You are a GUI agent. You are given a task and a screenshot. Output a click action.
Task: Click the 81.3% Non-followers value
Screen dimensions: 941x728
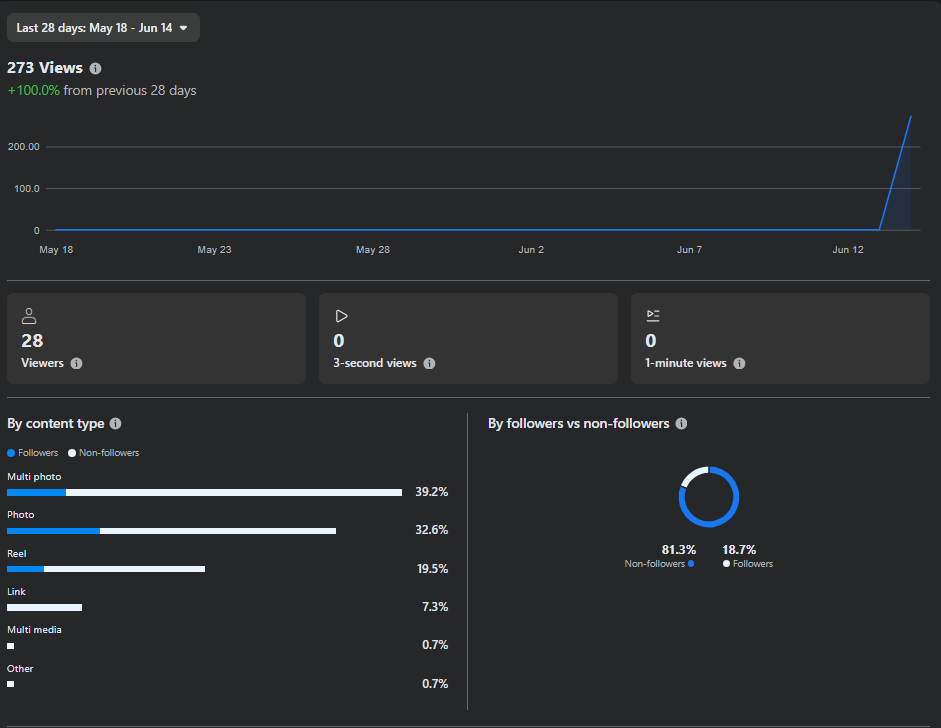click(679, 550)
